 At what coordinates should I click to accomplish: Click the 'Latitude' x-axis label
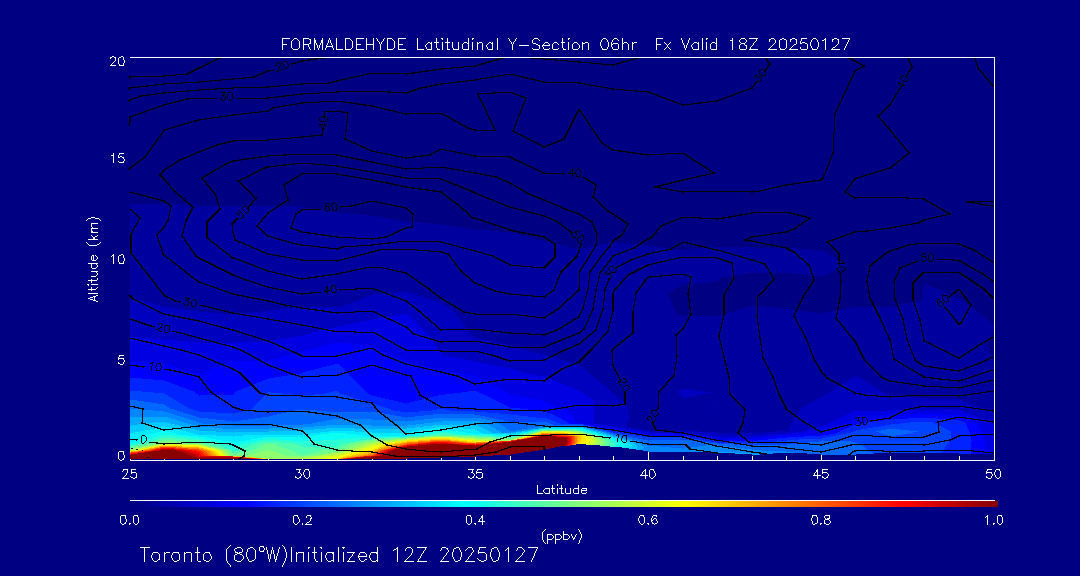(x=561, y=491)
